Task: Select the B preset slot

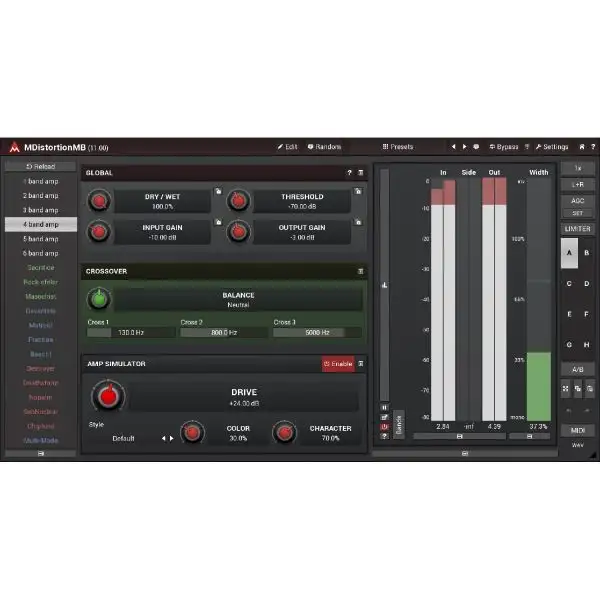Action: point(585,253)
